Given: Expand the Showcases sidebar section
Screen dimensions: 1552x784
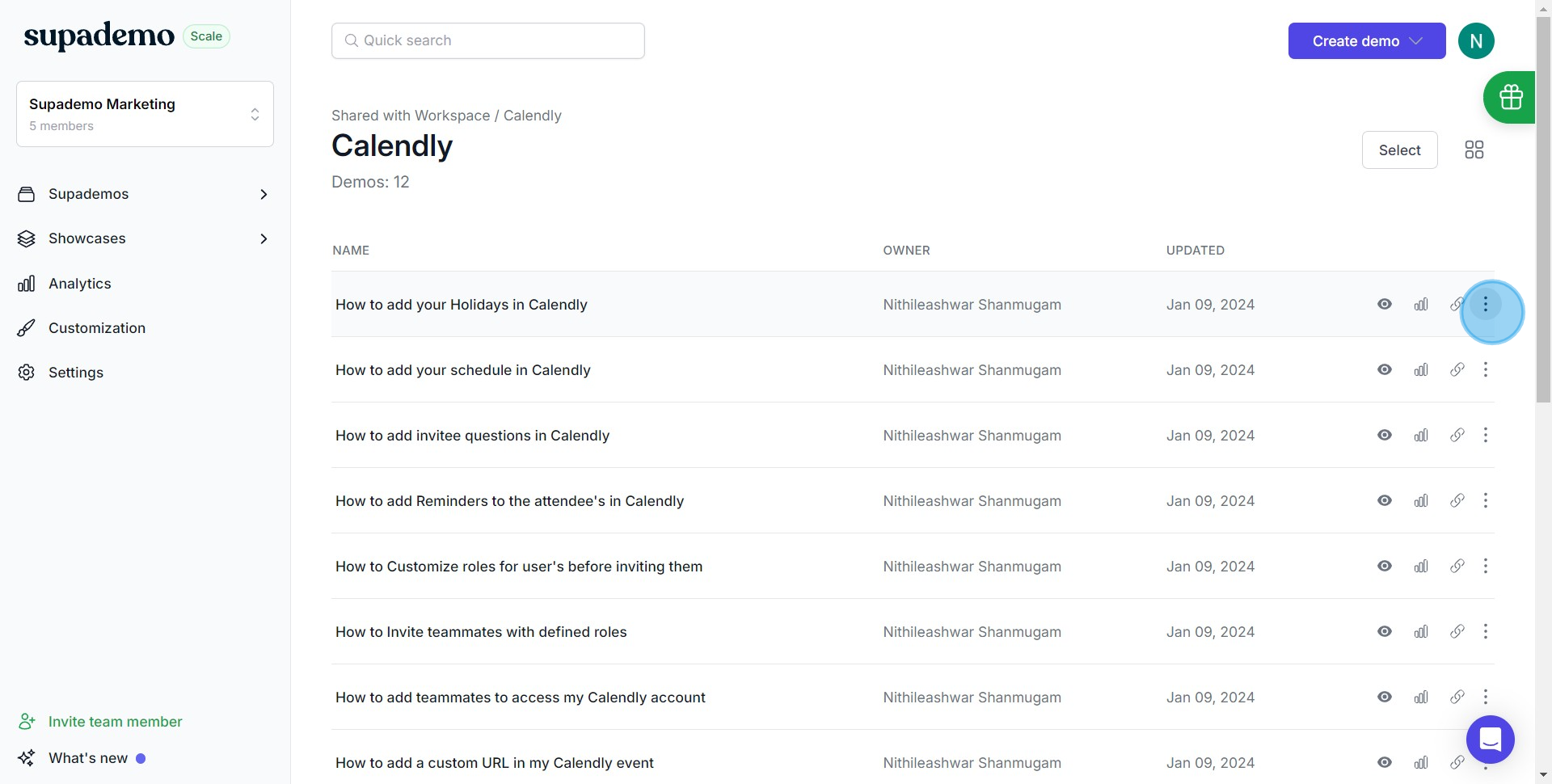Looking at the screenshot, I should point(264,238).
